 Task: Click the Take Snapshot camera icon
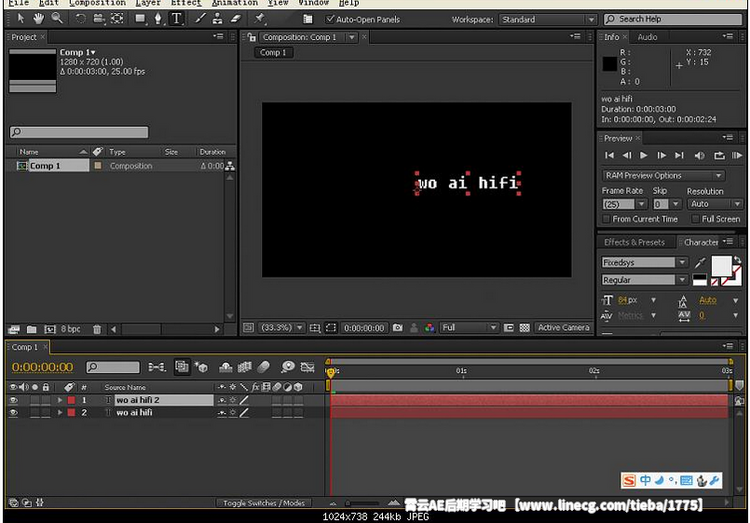point(397,328)
